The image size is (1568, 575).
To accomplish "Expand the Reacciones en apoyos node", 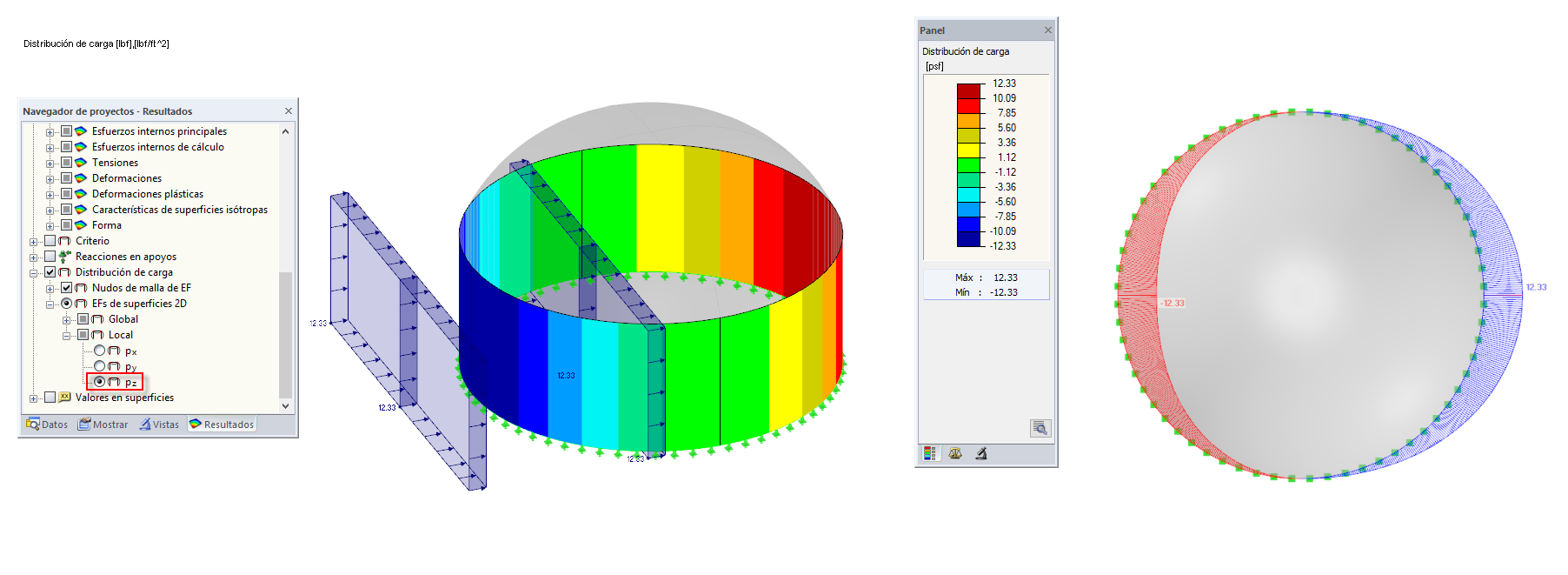I will pyautogui.click(x=33, y=257).
